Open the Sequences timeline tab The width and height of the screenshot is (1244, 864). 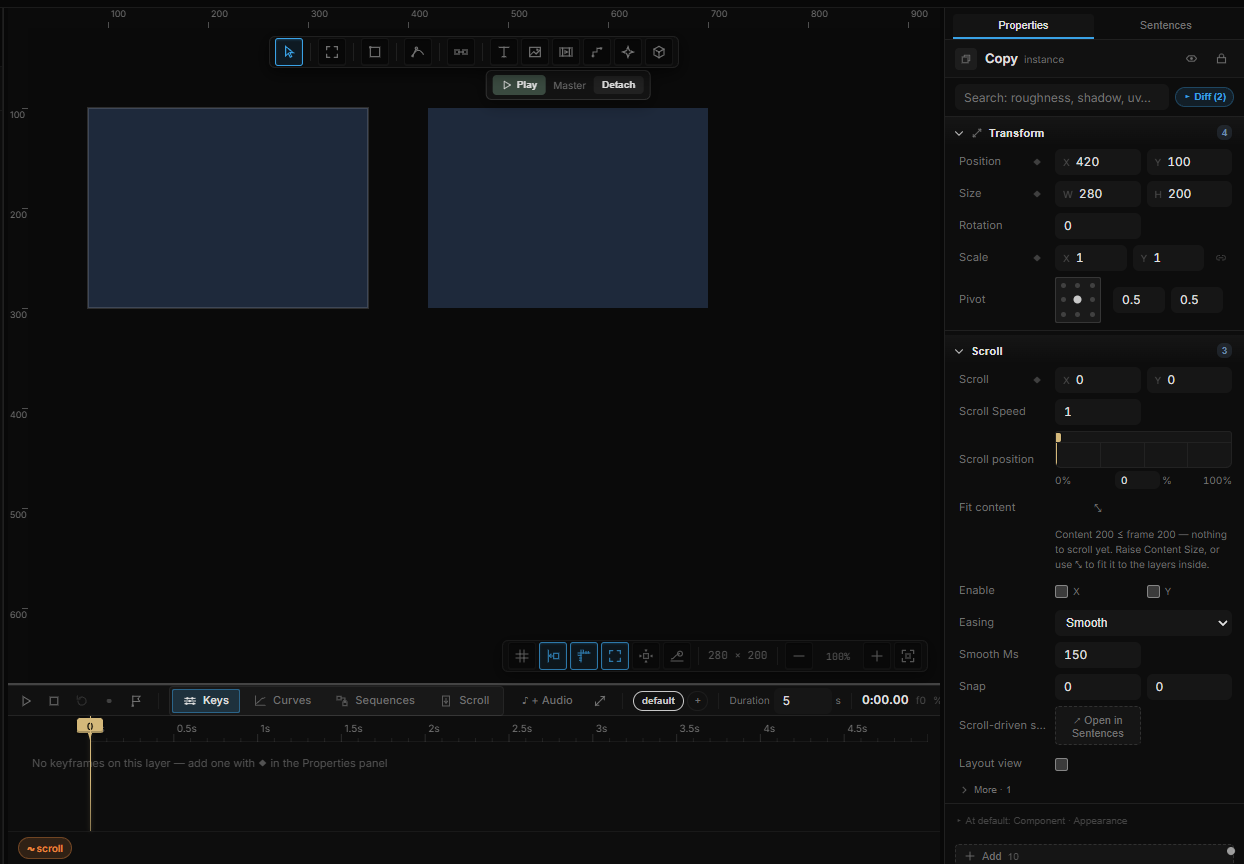[x=375, y=701]
